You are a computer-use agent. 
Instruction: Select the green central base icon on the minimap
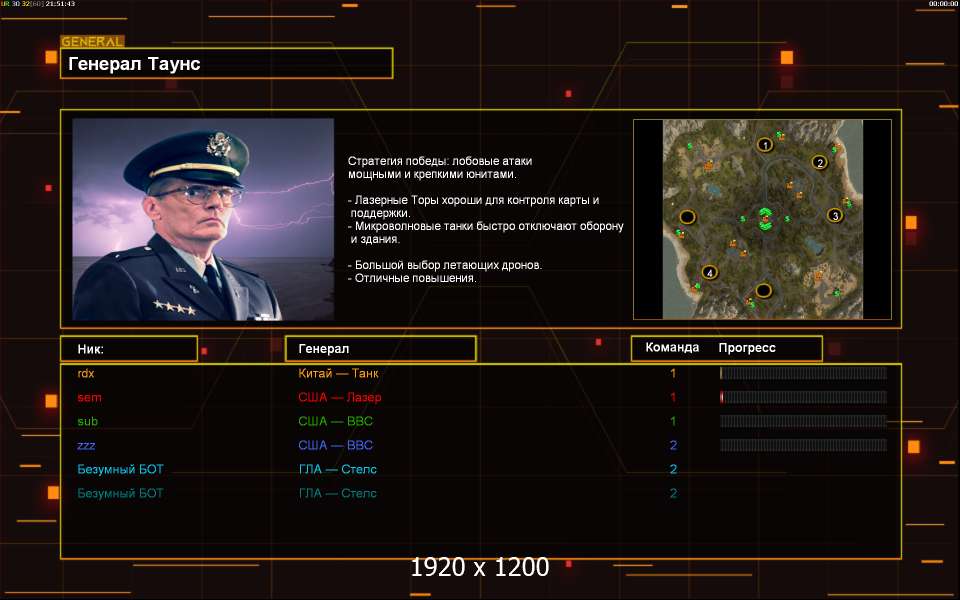(765, 219)
